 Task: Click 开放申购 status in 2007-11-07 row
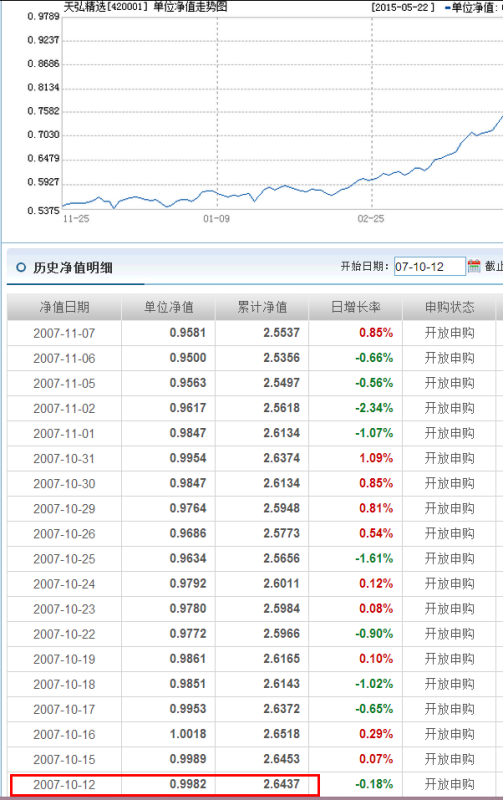pyautogui.click(x=449, y=333)
